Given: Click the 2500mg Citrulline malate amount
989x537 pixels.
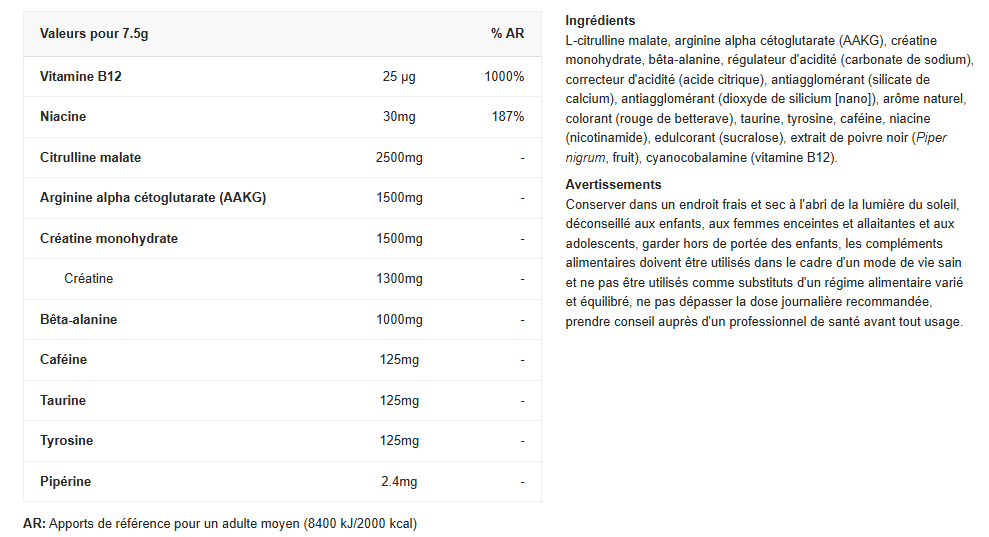Looking at the screenshot, I should [x=399, y=158].
